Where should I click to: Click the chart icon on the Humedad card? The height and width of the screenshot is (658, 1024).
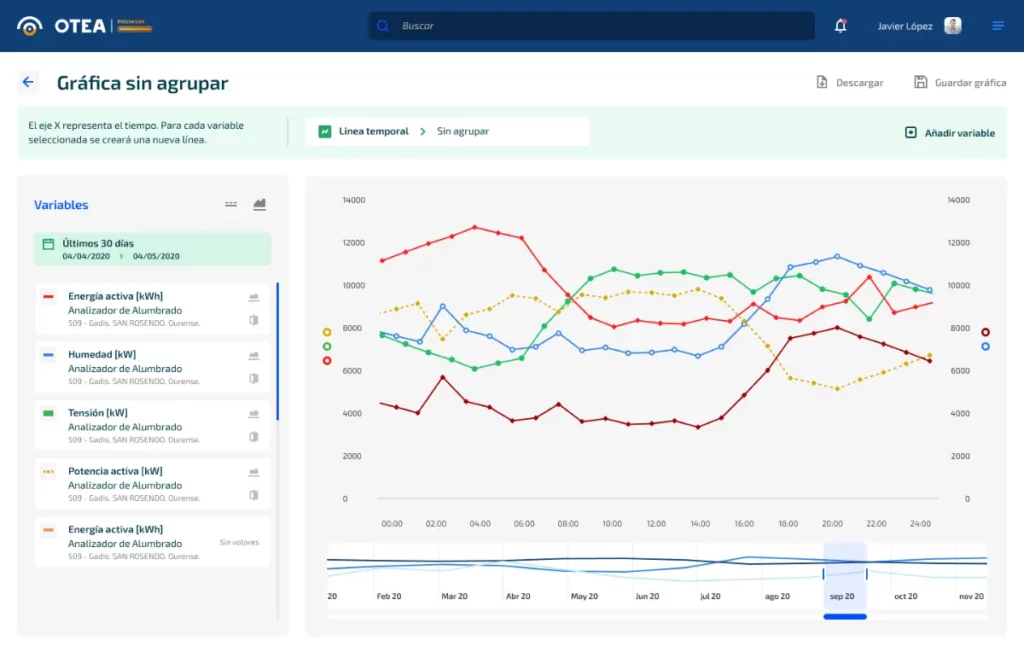coord(254,356)
